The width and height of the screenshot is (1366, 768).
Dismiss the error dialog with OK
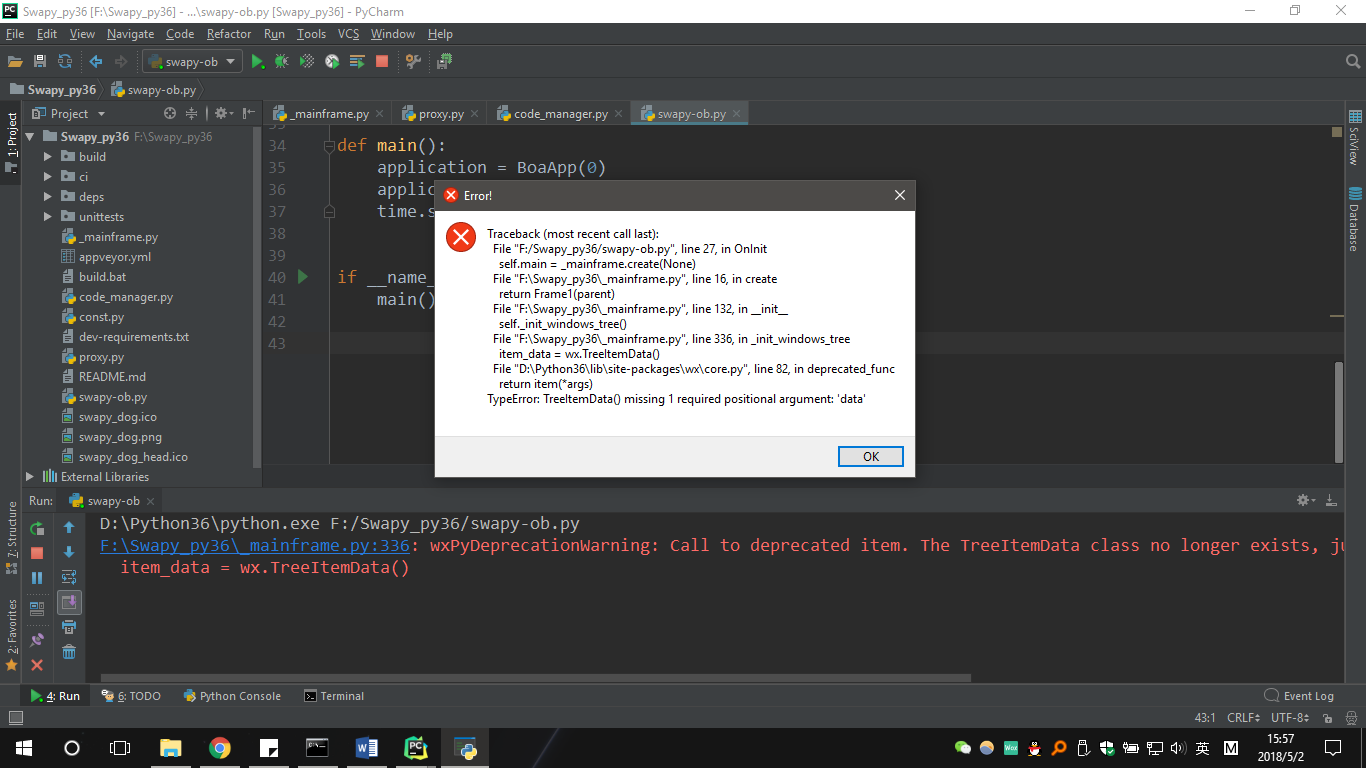[x=869, y=456]
